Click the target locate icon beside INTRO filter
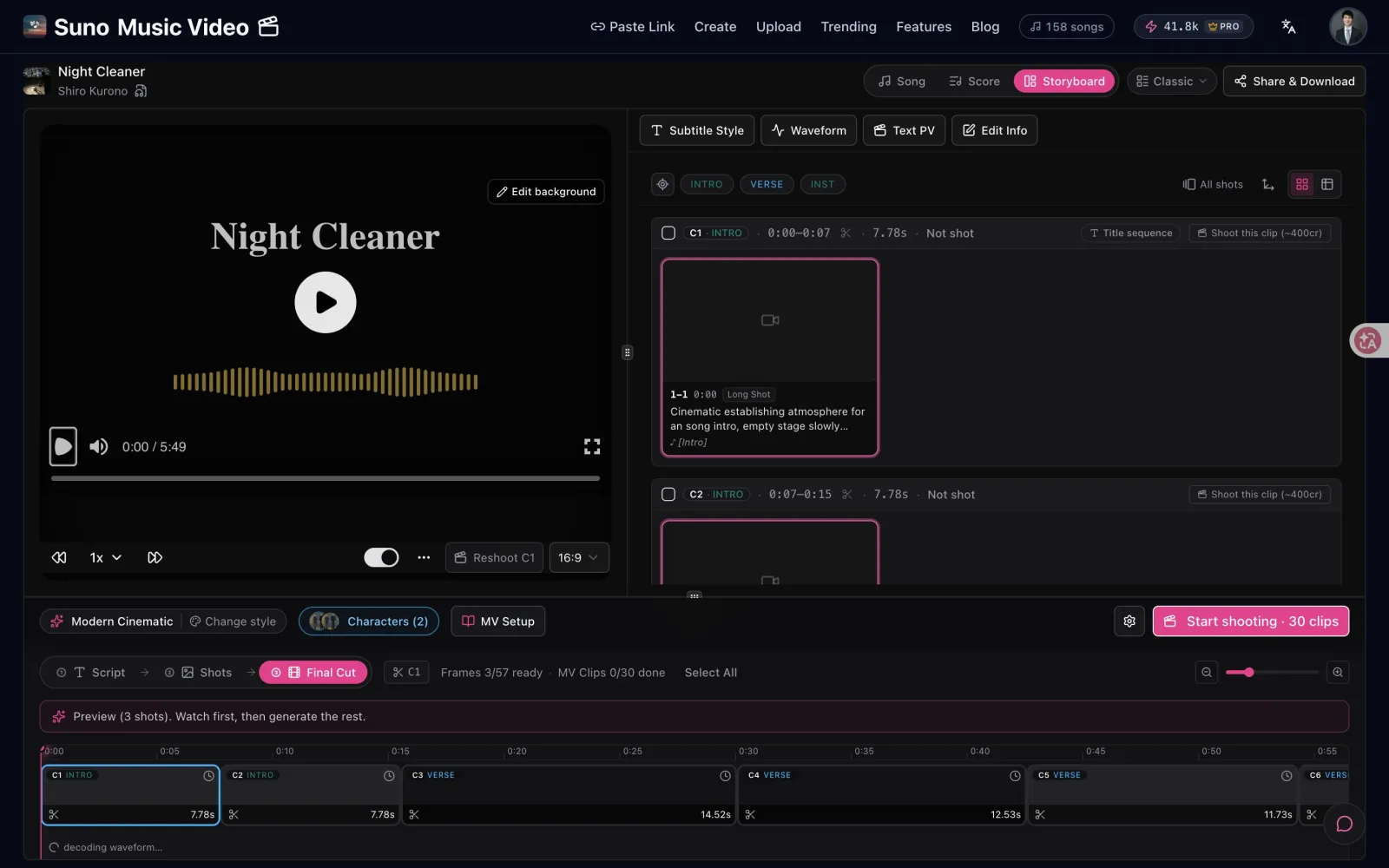The image size is (1389, 868). coord(662,184)
